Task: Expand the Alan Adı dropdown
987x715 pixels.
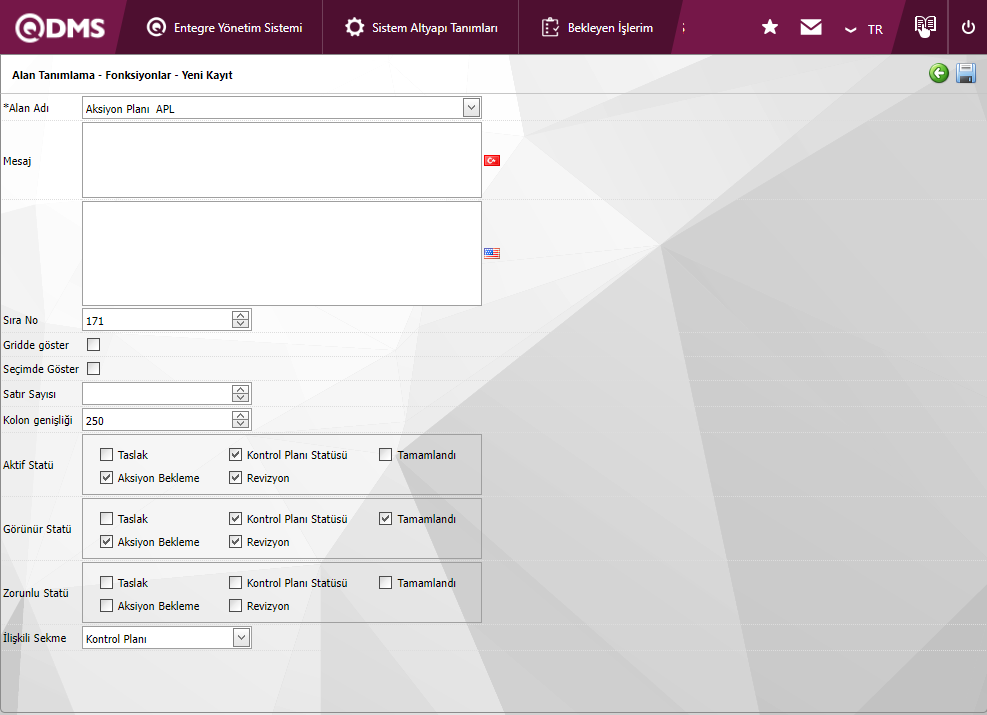Action: 471,108
